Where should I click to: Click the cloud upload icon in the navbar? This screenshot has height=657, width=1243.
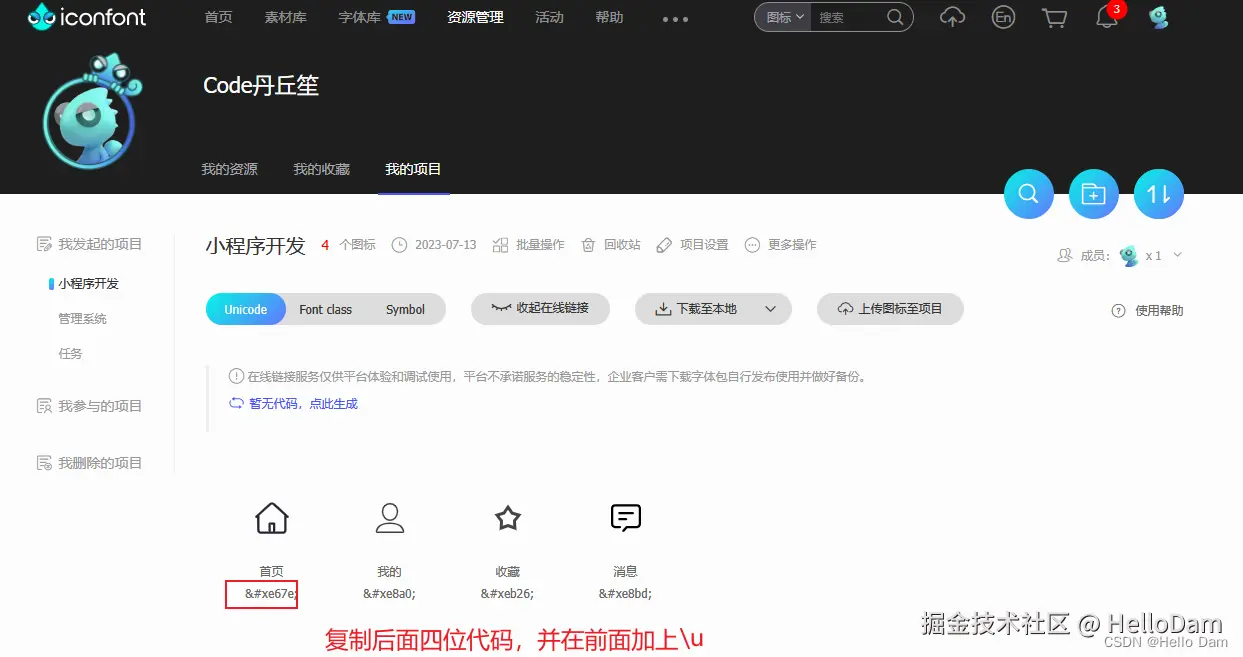[x=951, y=17]
